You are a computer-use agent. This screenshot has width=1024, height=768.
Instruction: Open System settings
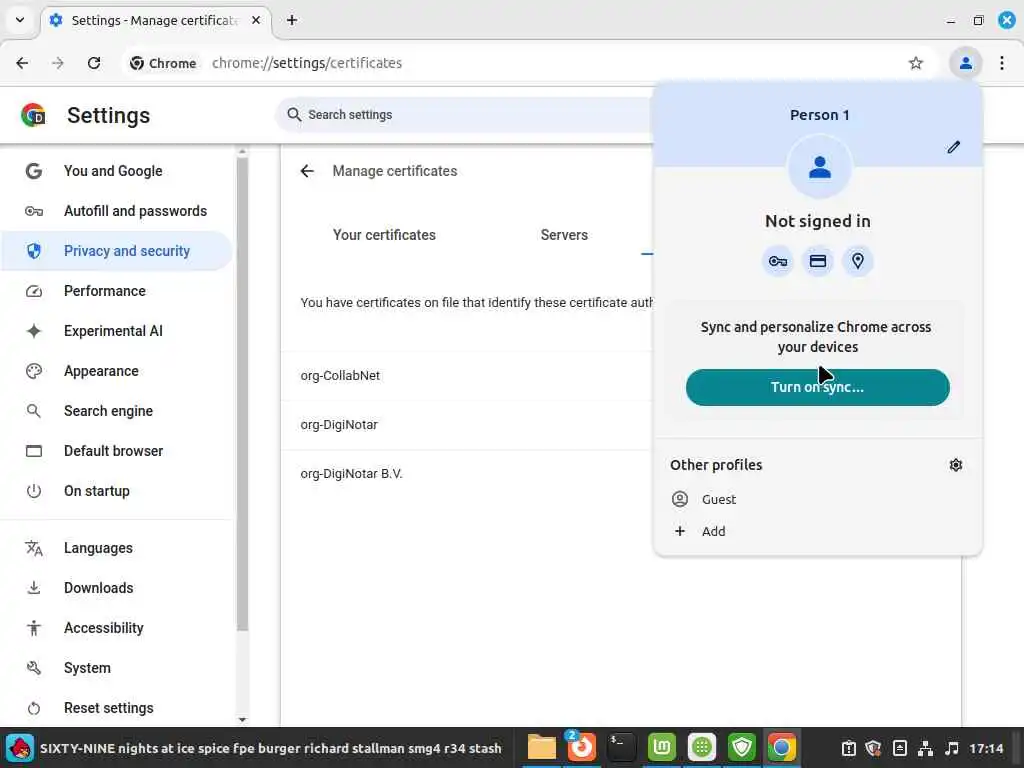(x=116, y=668)
